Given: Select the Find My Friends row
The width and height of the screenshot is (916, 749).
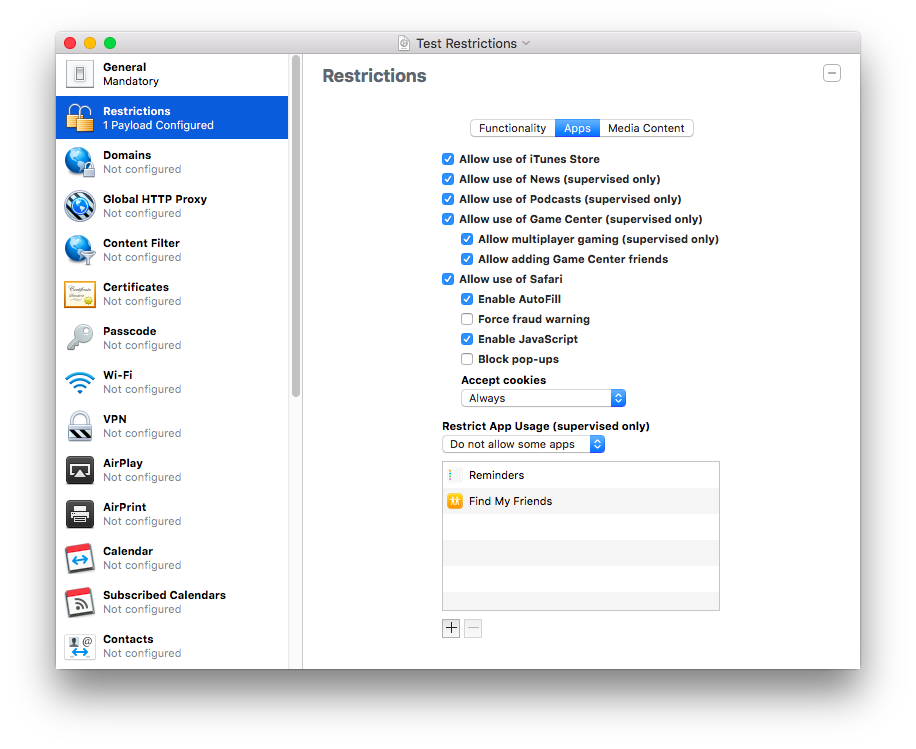Looking at the screenshot, I should 581,501.
